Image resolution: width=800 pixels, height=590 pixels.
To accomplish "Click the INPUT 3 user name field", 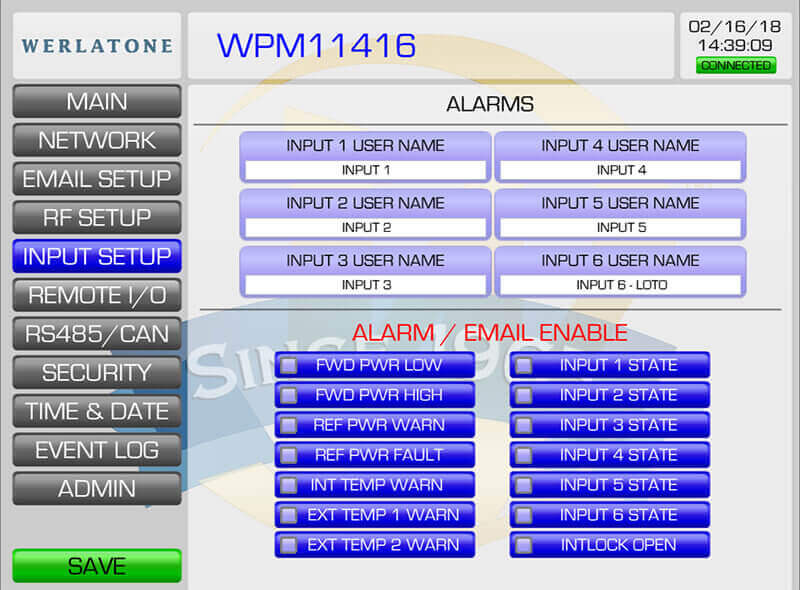I will [x=365, y=285].
